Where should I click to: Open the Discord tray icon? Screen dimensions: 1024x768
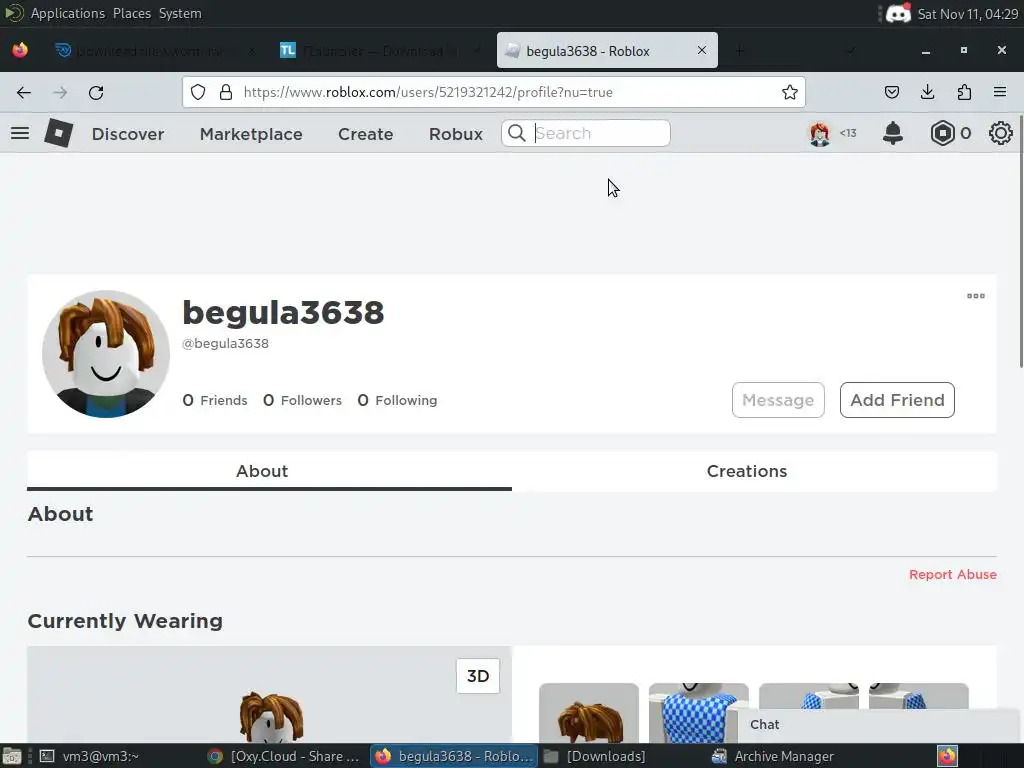pos(898,13)
